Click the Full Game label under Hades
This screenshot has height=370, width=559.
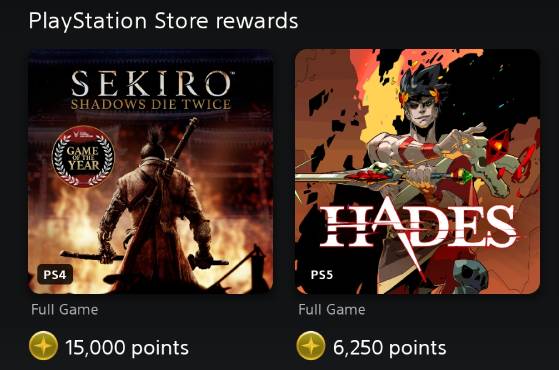[x=332, y=309]
